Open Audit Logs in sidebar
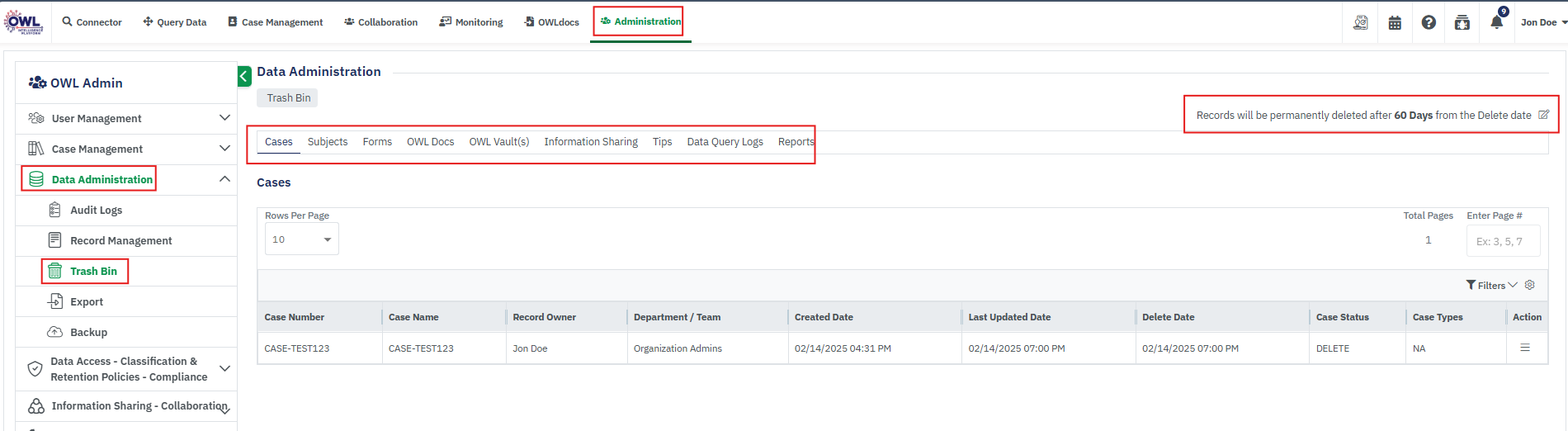Viewport: 1568px width, 431px height. pos(96,210)
